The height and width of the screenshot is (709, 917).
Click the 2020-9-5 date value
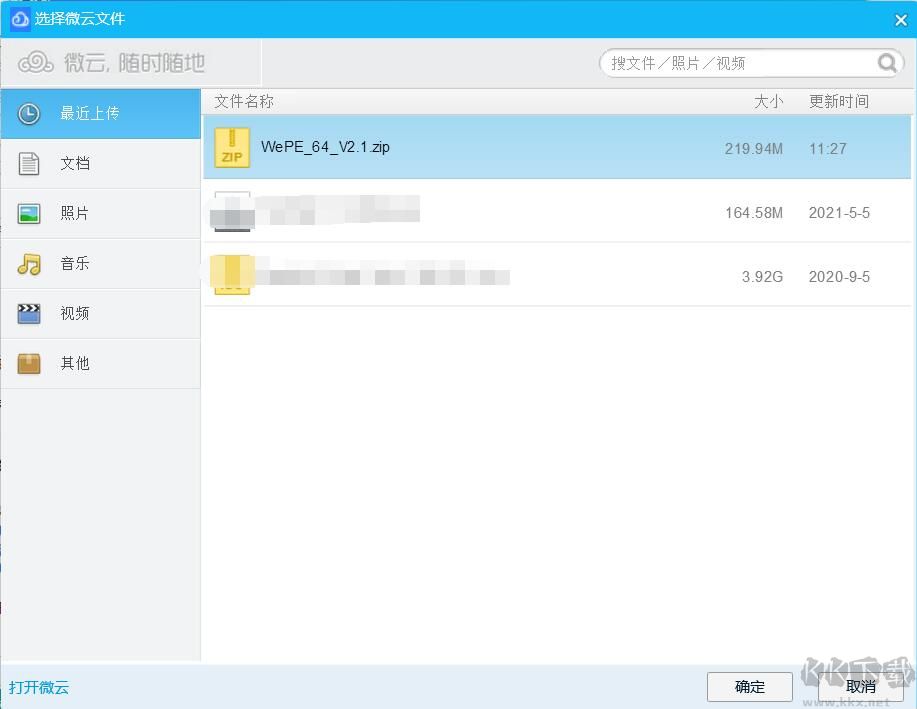[839, 276]
